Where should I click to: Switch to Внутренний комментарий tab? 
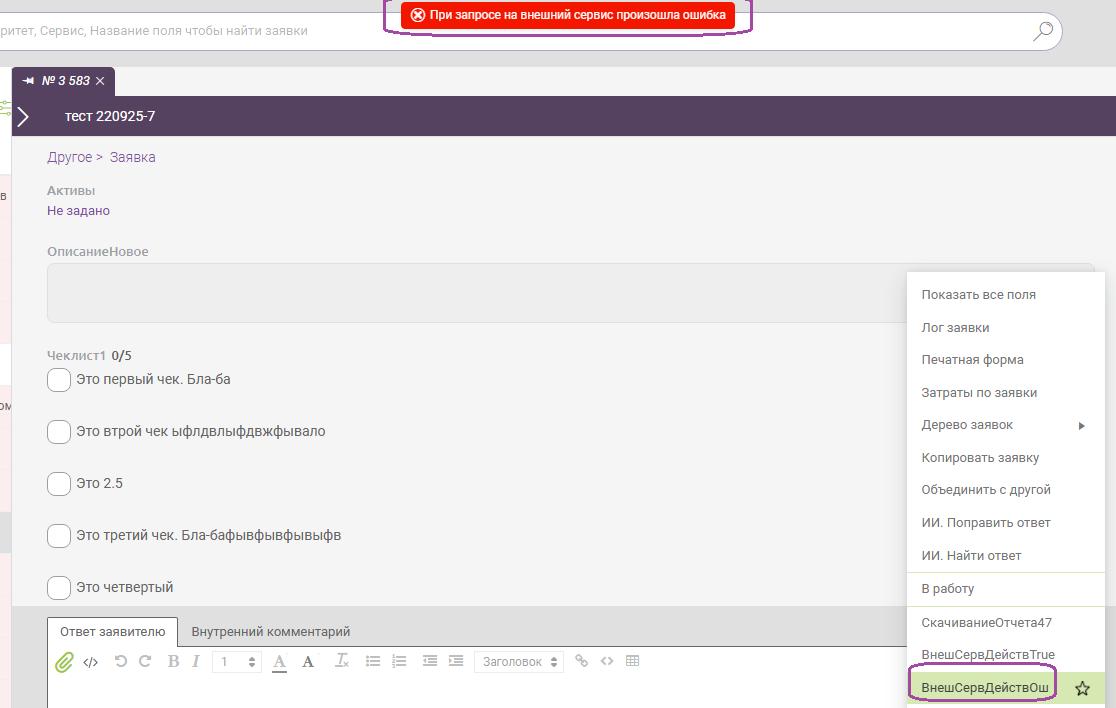click(x=270, y=632)
